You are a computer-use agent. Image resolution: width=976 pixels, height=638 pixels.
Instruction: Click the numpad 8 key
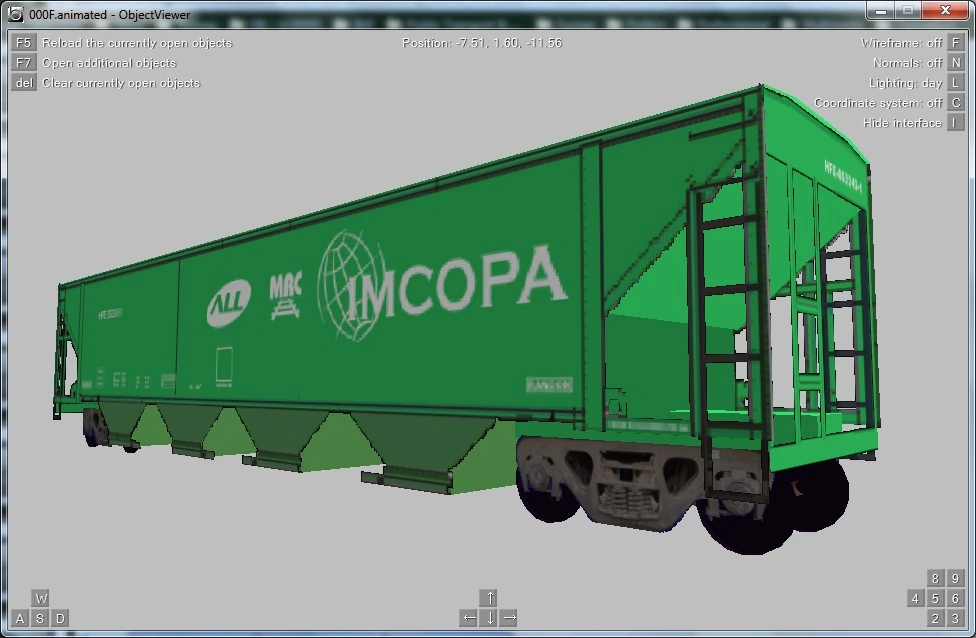click(935, 578)
